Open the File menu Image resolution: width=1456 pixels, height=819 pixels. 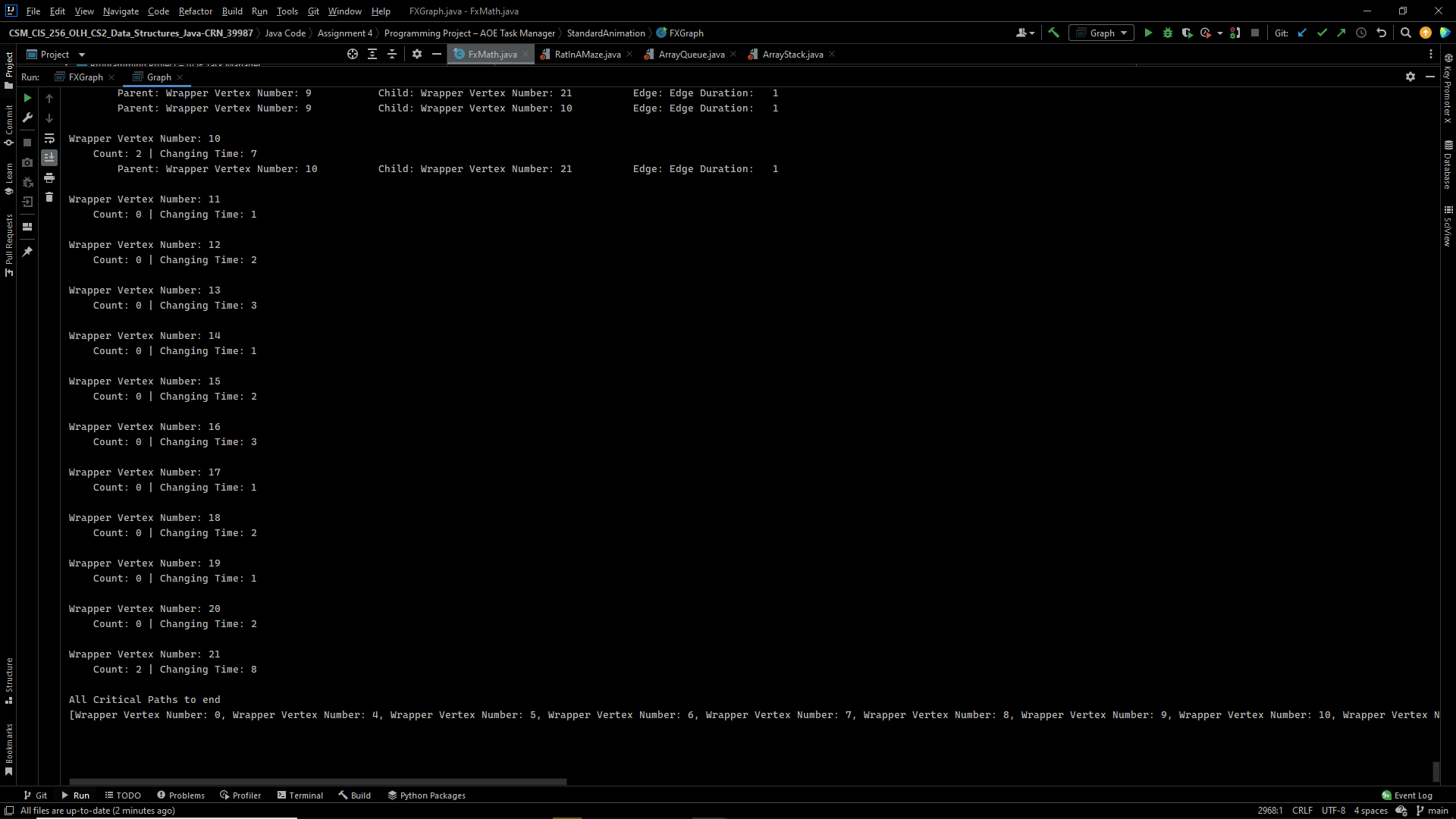tap(33, 11)
